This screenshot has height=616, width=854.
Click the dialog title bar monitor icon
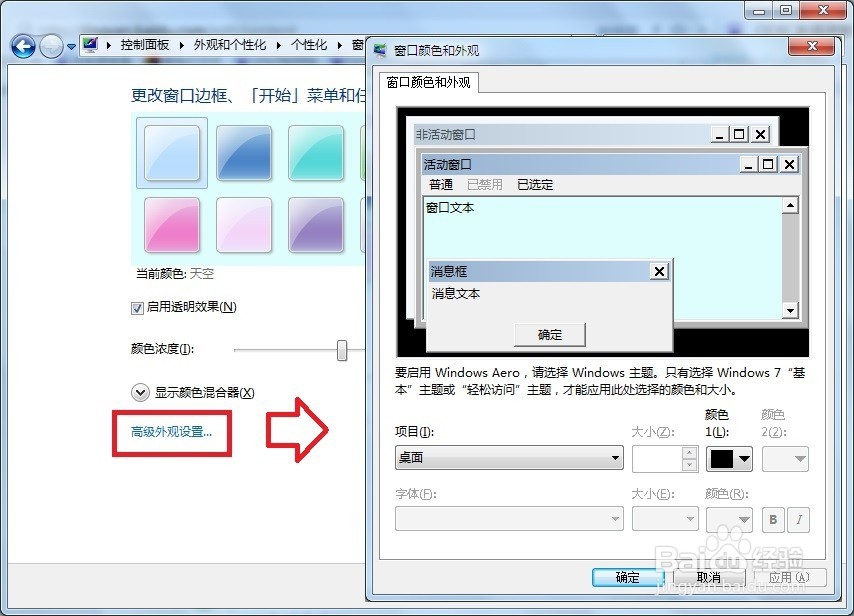tap(380, 51)
